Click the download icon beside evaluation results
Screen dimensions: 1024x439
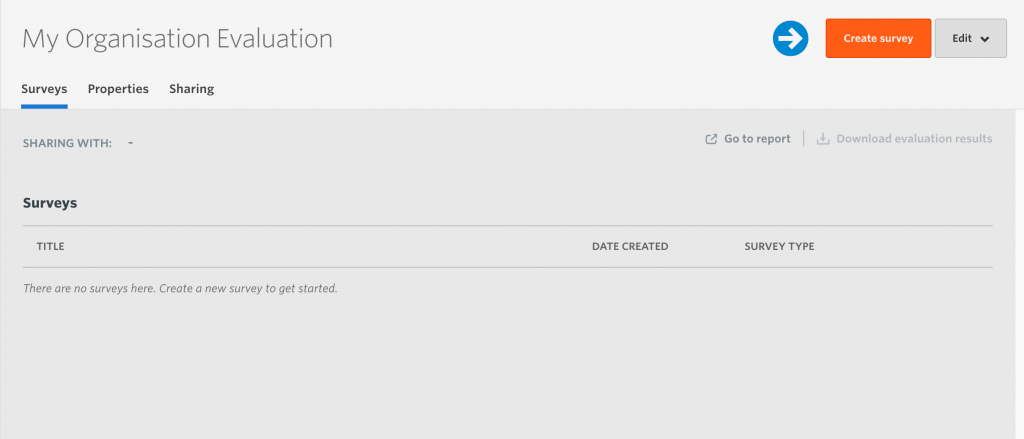(824, 139)
